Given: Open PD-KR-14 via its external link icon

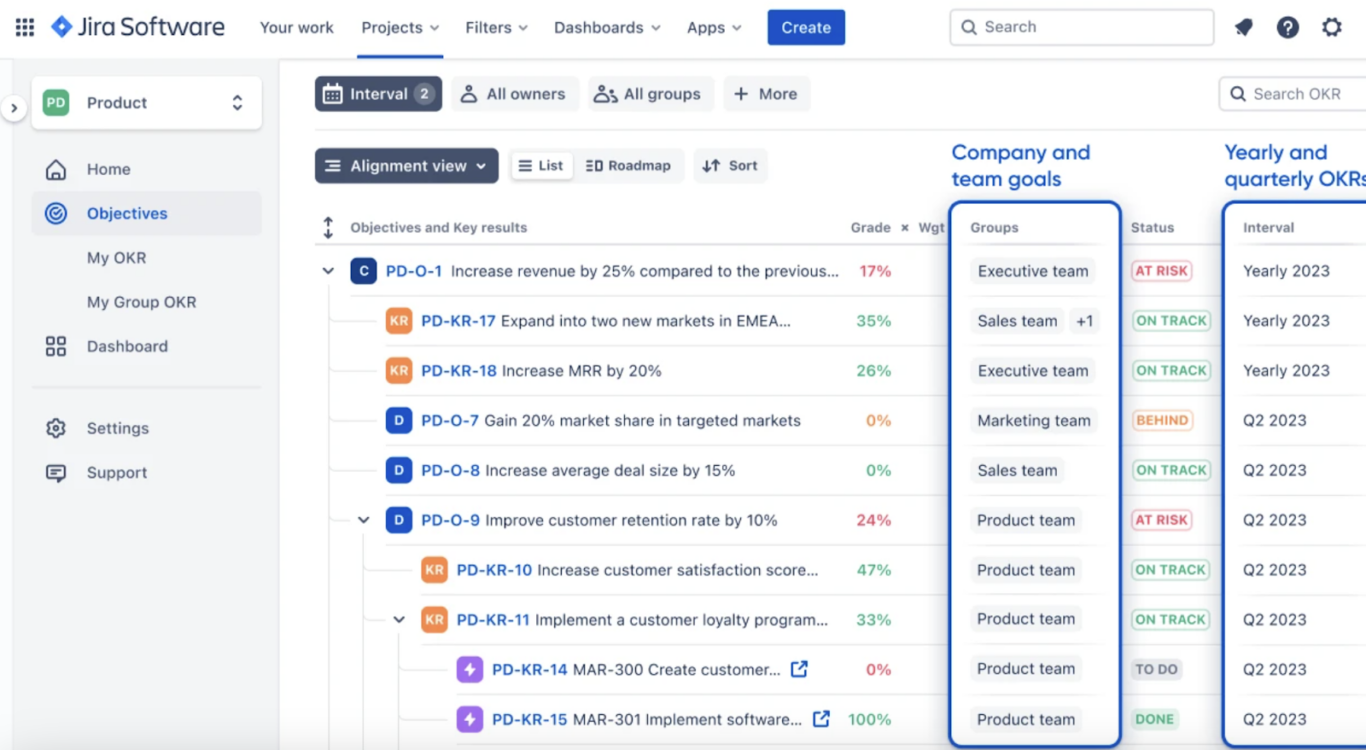Looking at the screenshot, I should (x=799, y=669).
